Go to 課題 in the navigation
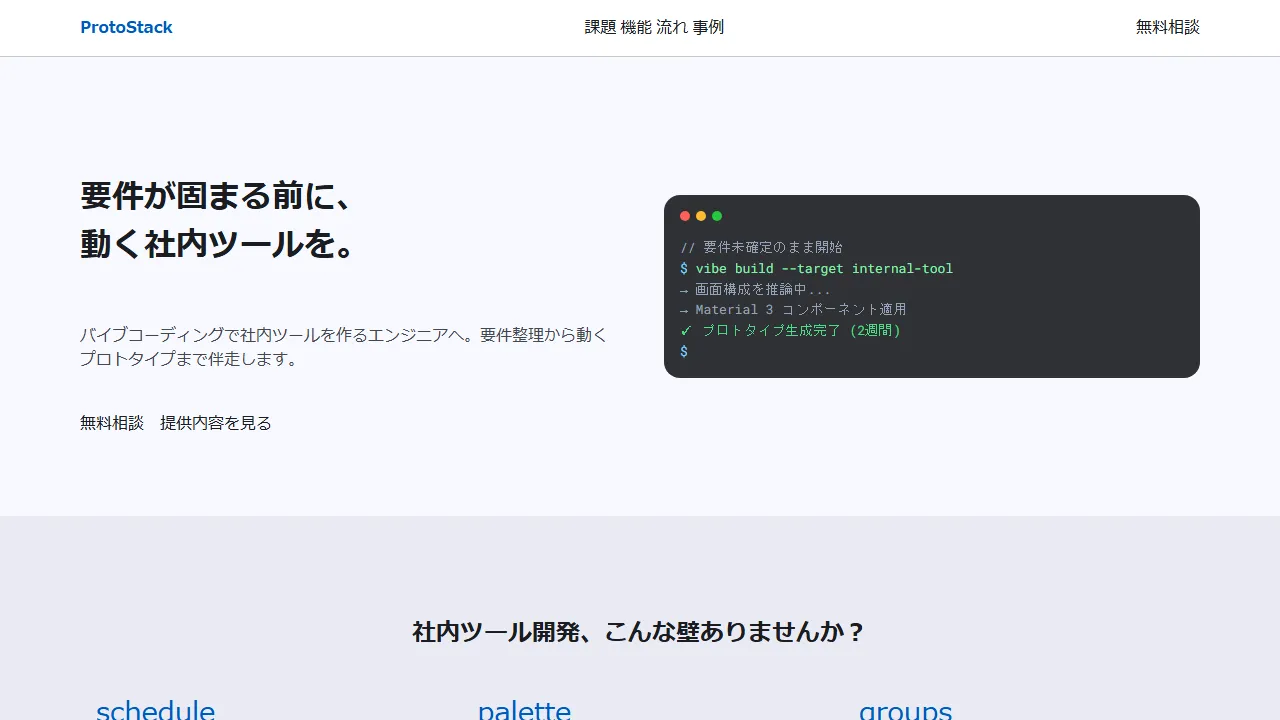Image resolution: width=1280 pixels, height=720 pixels. point(600,27)
